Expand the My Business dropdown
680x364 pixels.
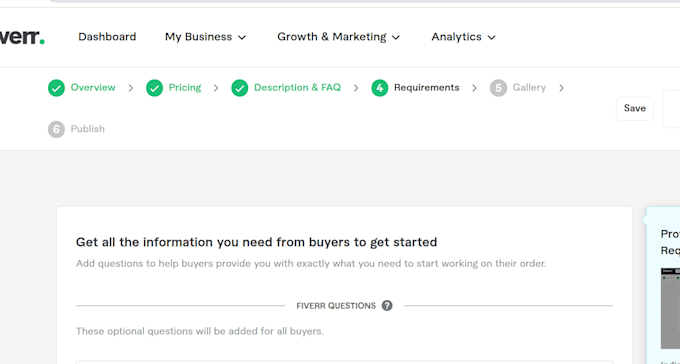[x=206, y=37]
